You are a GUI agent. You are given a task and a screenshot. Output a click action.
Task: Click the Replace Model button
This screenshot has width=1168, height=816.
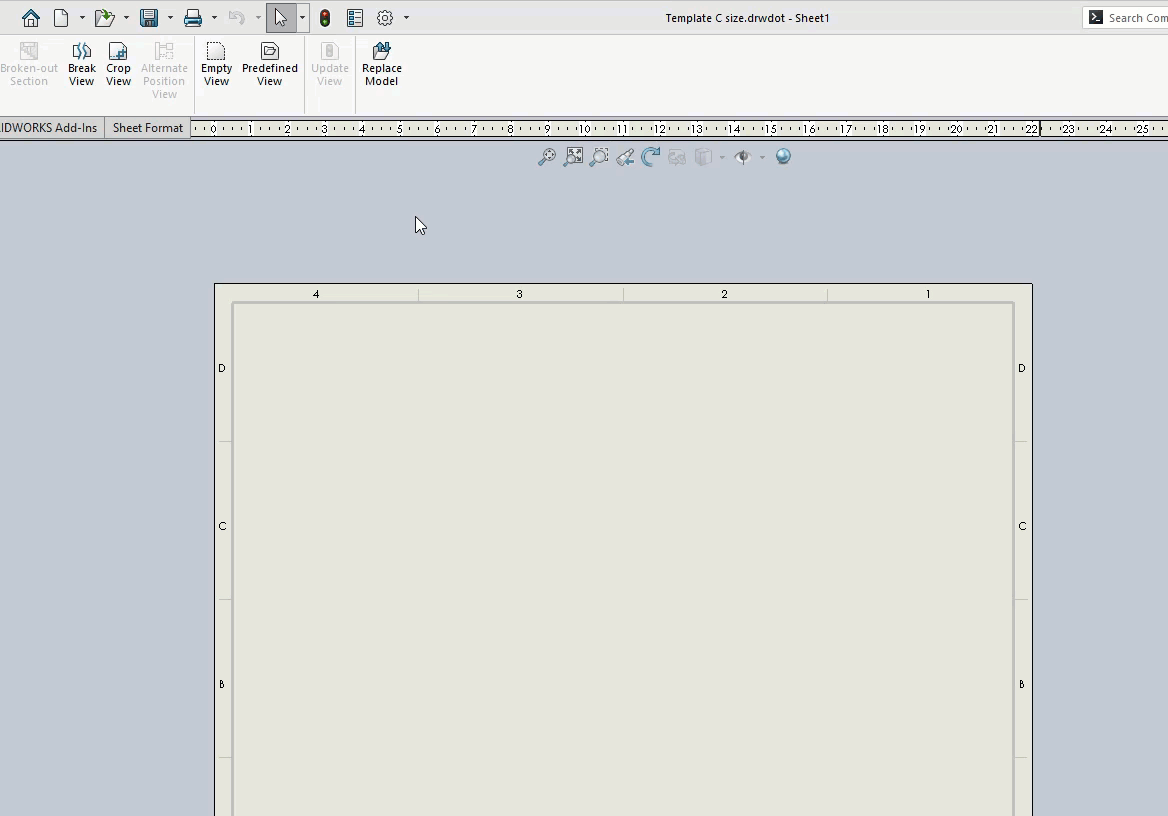pyautogui.click(x=381, y=62)
